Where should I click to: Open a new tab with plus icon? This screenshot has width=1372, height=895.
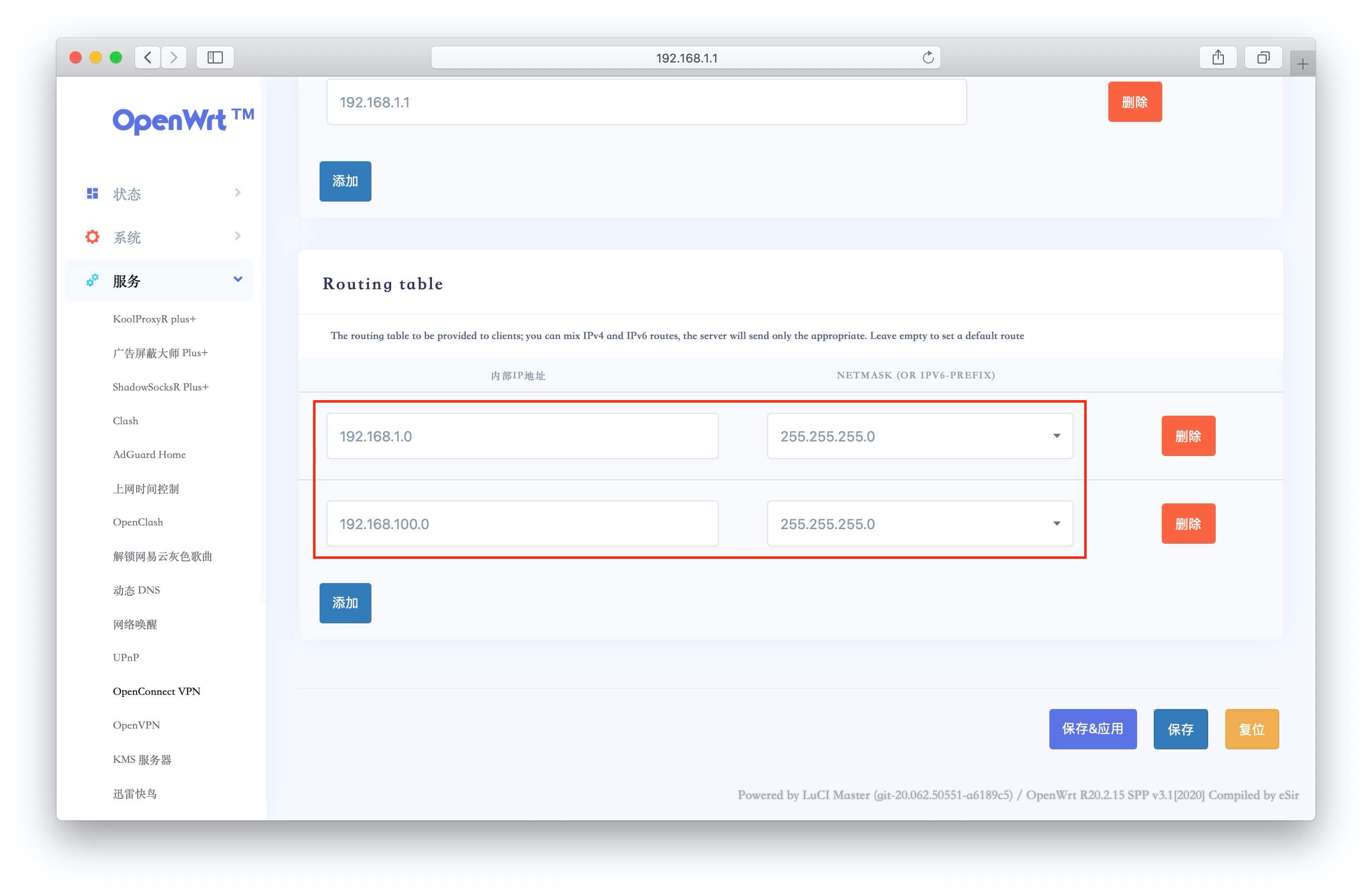point(1301,64)
